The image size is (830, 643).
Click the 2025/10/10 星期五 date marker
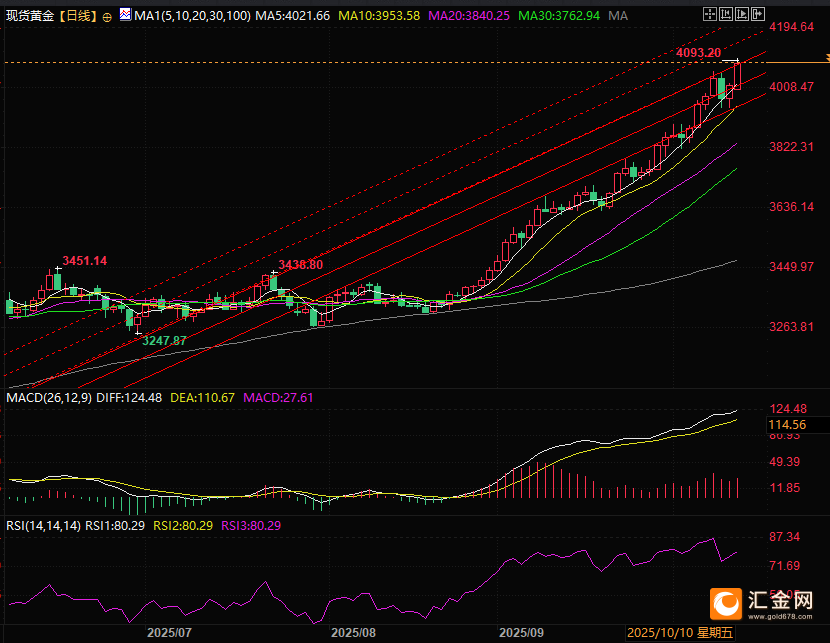pos(680,632)
